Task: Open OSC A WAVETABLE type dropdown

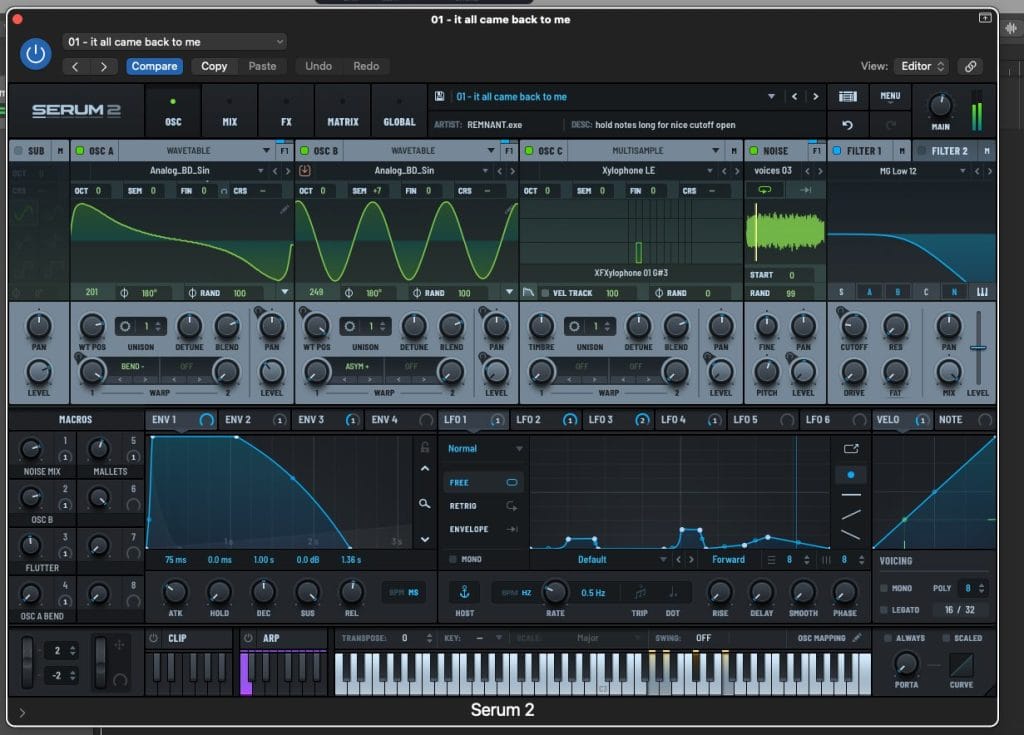Action: click(196, 151)
